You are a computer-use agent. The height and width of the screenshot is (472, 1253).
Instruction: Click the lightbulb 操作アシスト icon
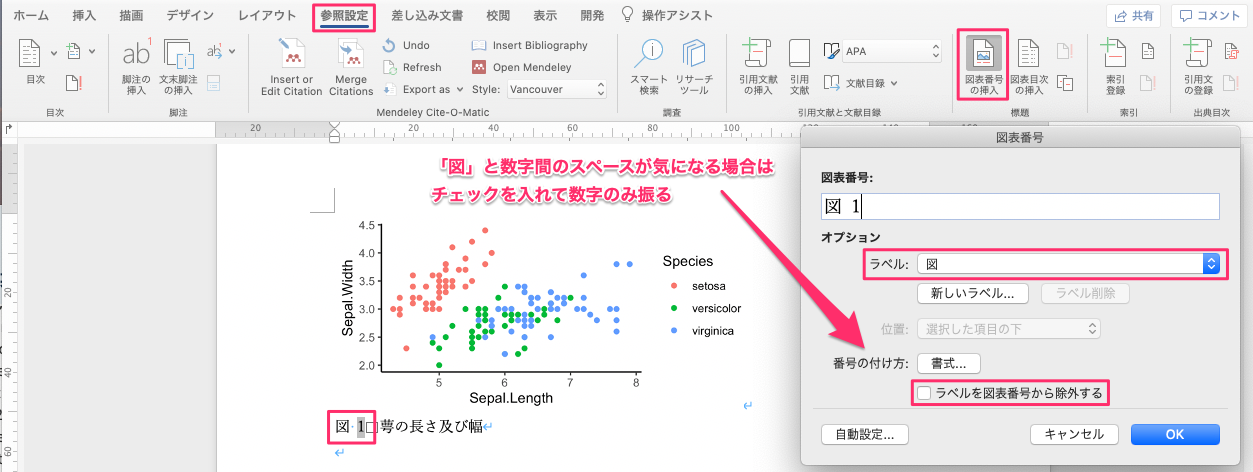click(627, 15)
